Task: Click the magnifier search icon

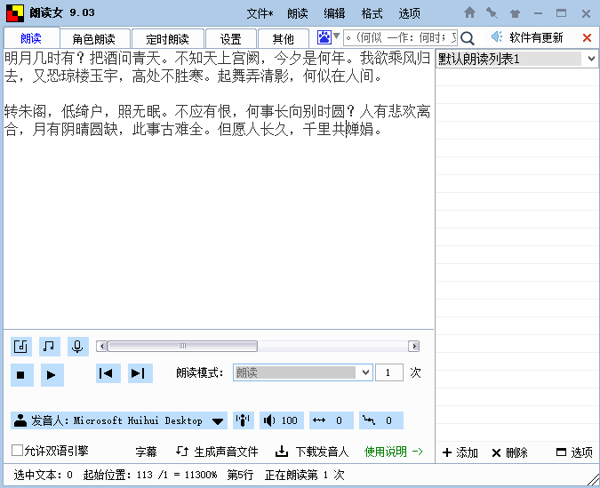Action: tap(467, 38)
